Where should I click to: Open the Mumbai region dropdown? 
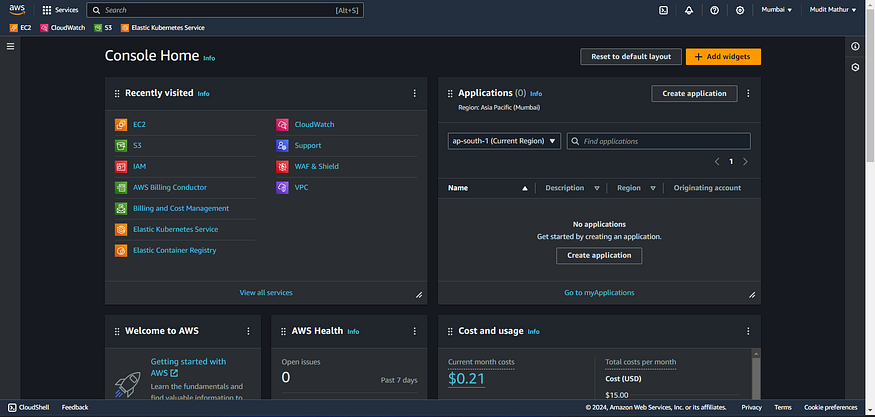[777, 10]
